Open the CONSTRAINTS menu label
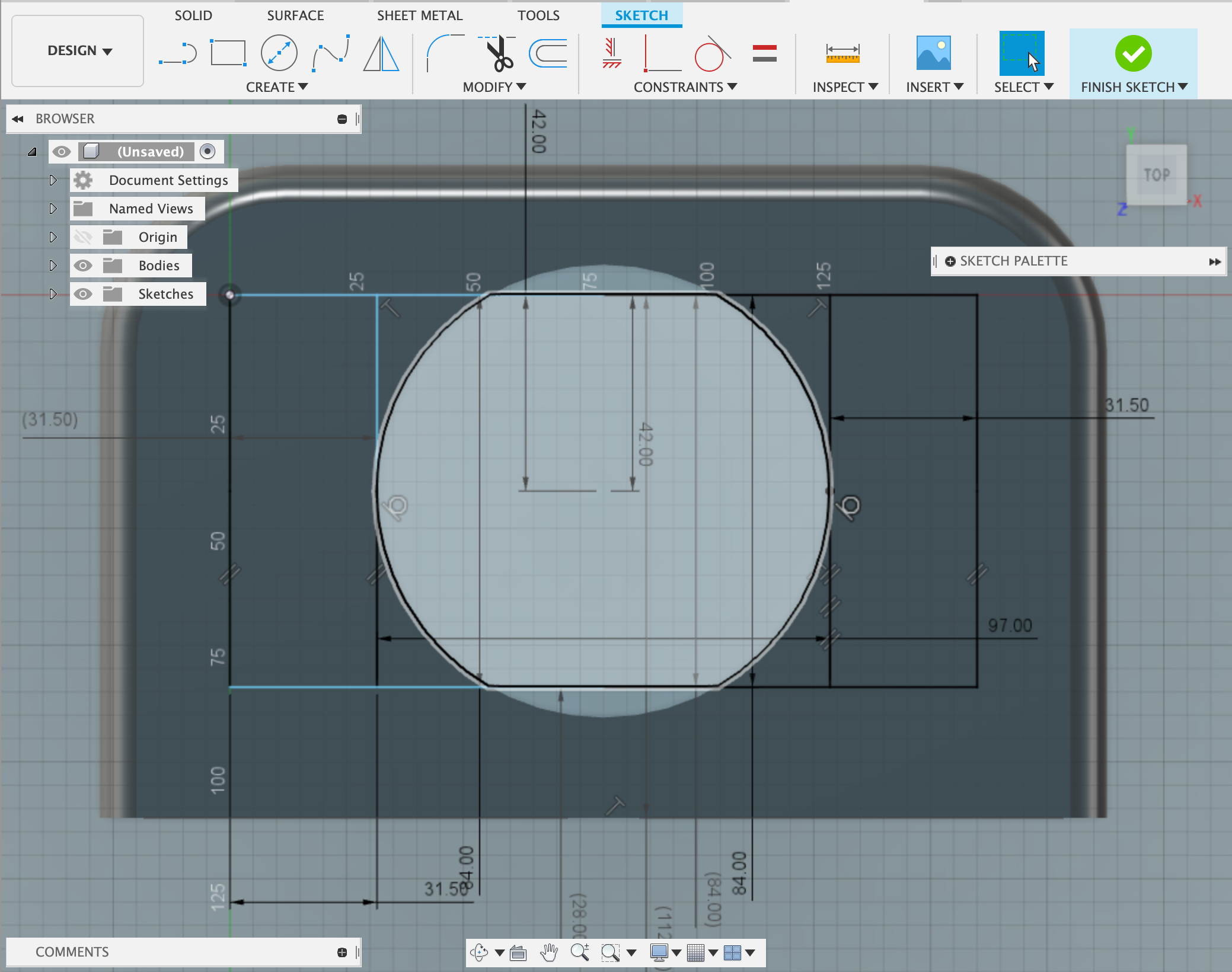Screen dimensions: 1232x972 685,87
